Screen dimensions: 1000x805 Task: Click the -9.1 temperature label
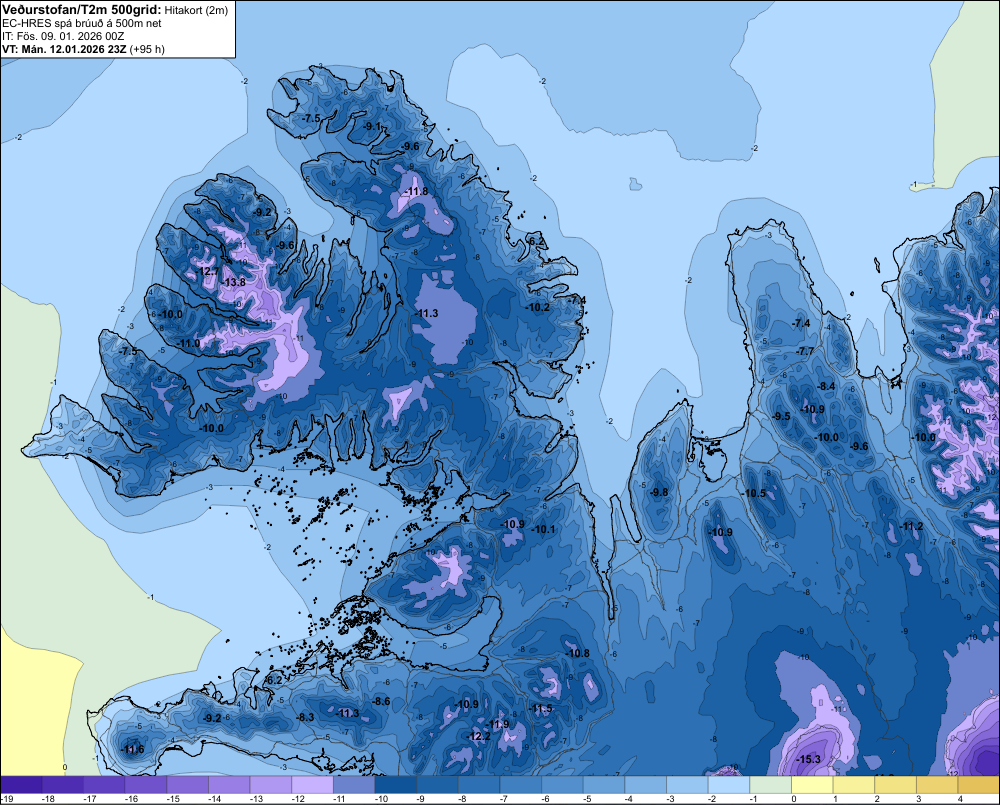pos(371,126)
